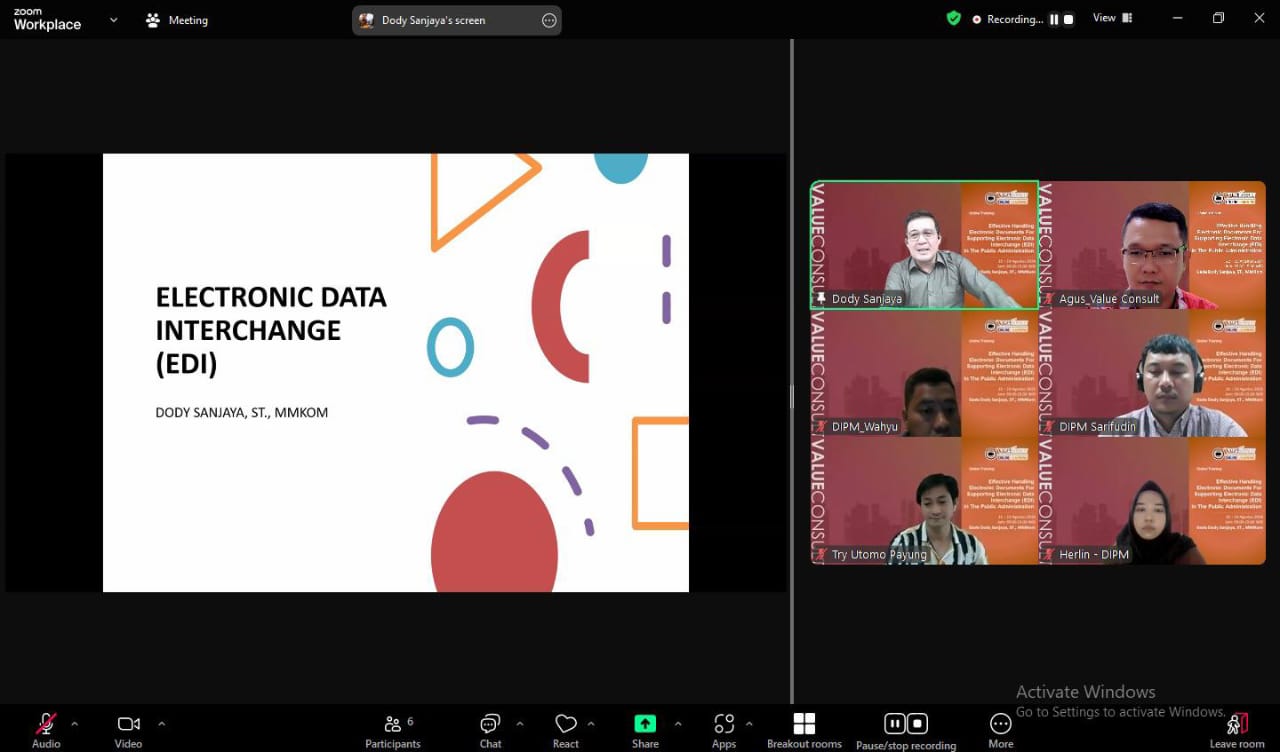Expand the audio options chevron
Image resolution: width=1280 pixels, height=752 pixels.
(x=74, y=723)
